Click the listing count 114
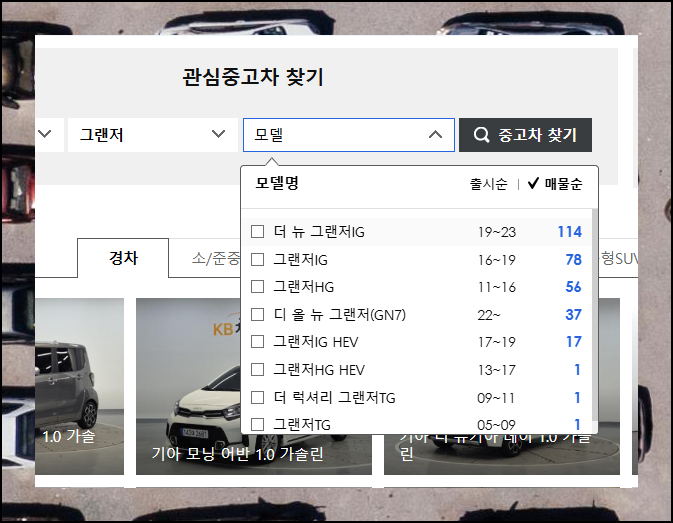 click(570, 232)
